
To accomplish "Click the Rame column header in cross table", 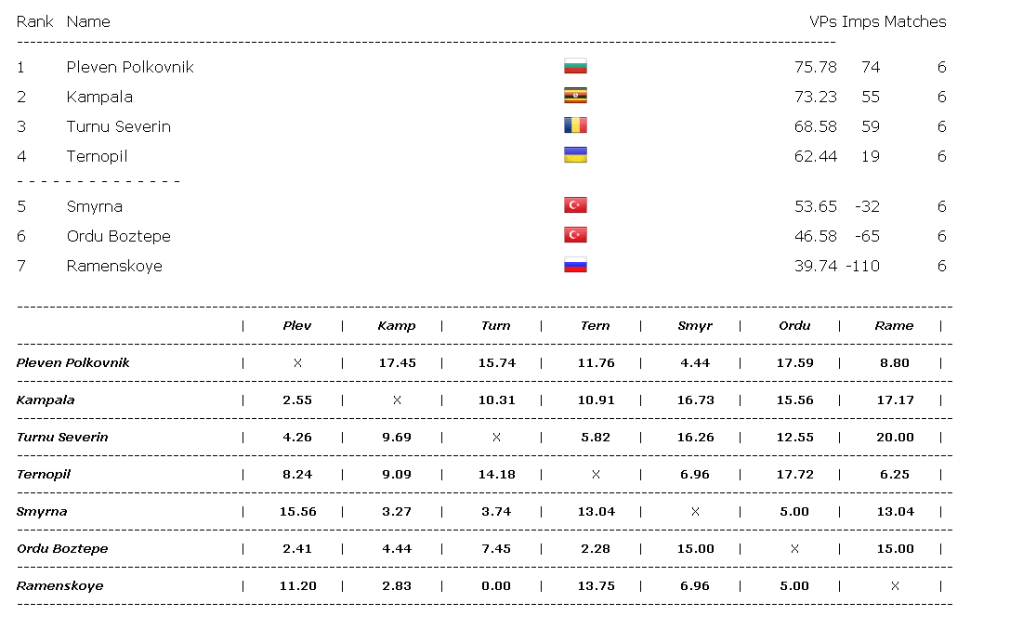I will coord(894,325).
